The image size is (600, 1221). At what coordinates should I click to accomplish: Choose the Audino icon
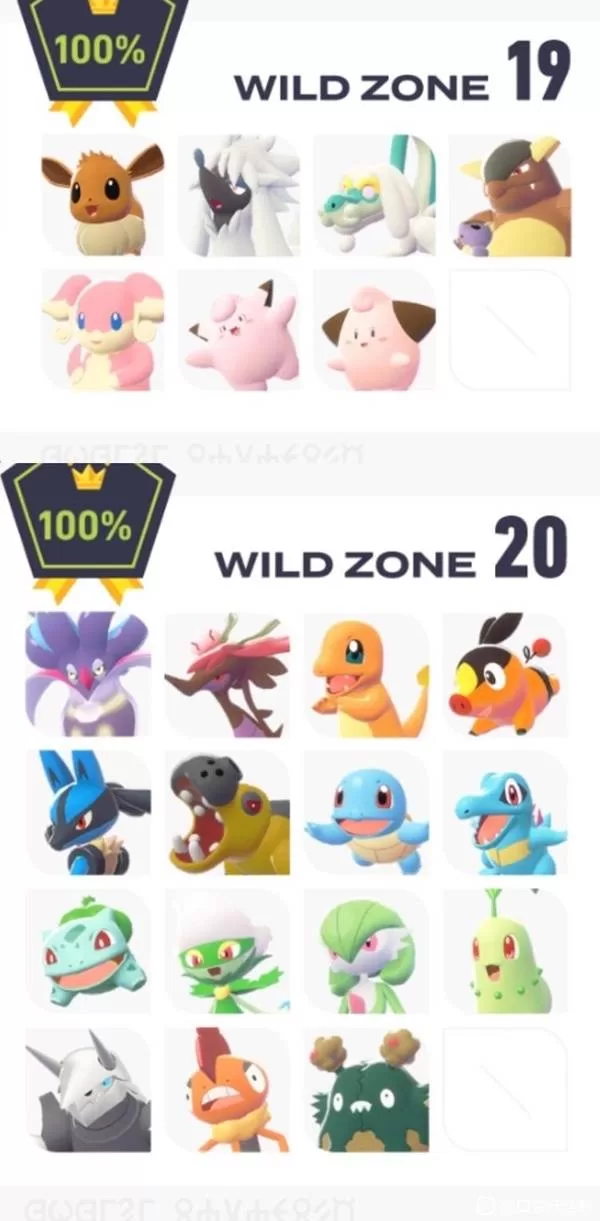pos(103,330)
